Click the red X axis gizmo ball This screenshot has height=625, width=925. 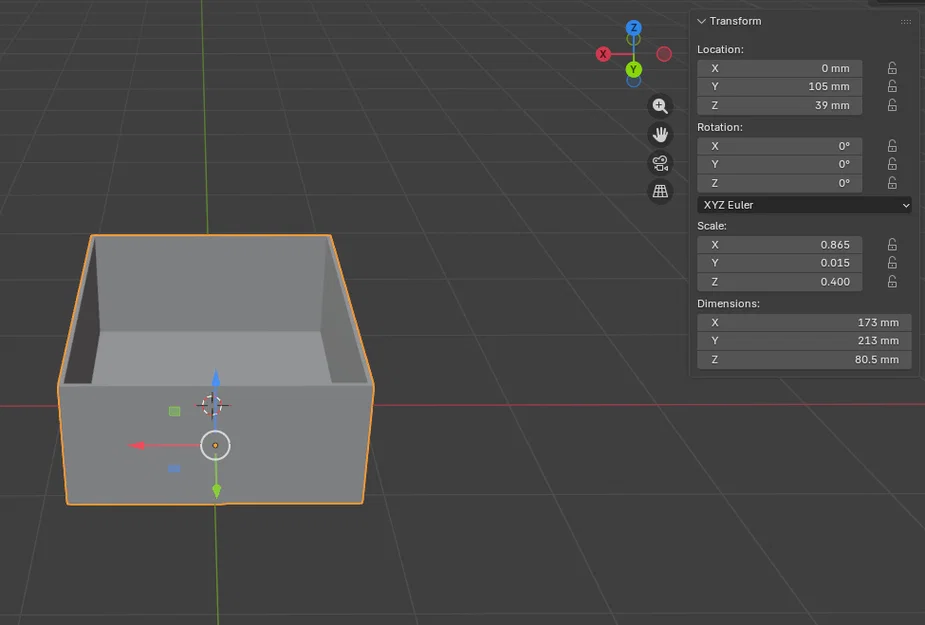(603, 54)
